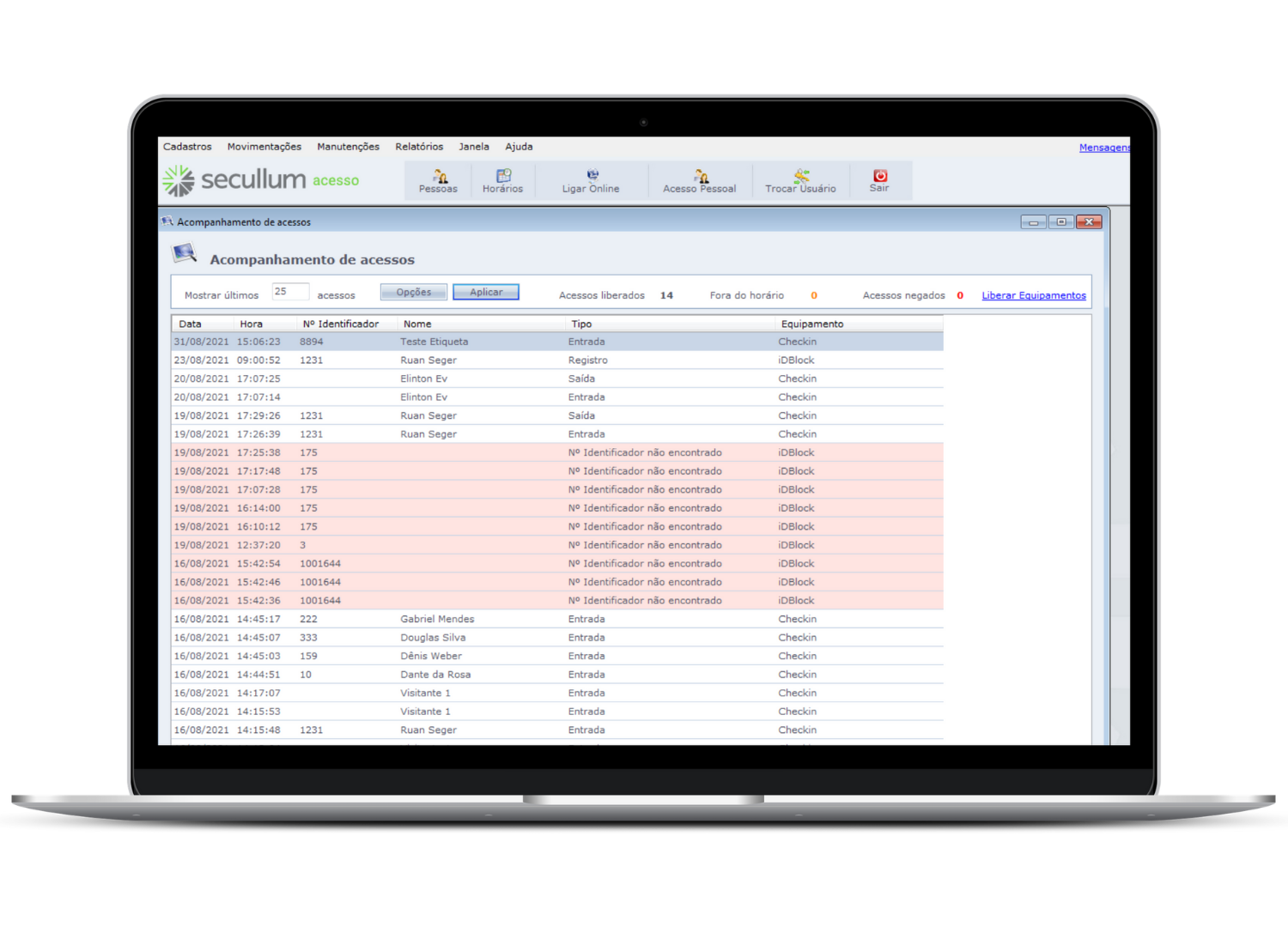
Task: Open the Liberar Equipamentos link
Action: [1034, 295]
